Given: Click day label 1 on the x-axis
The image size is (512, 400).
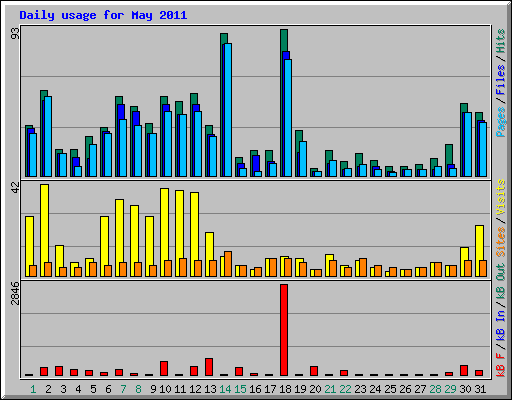Looking at the screenshot, I should click(x=33, y=389).
